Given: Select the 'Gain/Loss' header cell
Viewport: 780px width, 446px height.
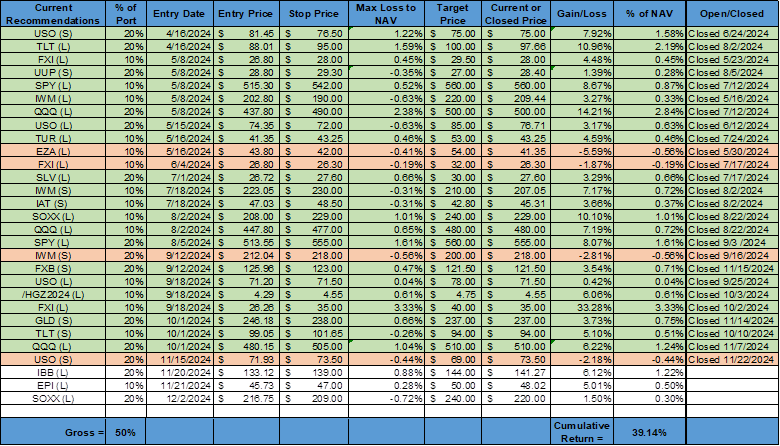Looking at the screenshot, I should click(x=582, y=14).
